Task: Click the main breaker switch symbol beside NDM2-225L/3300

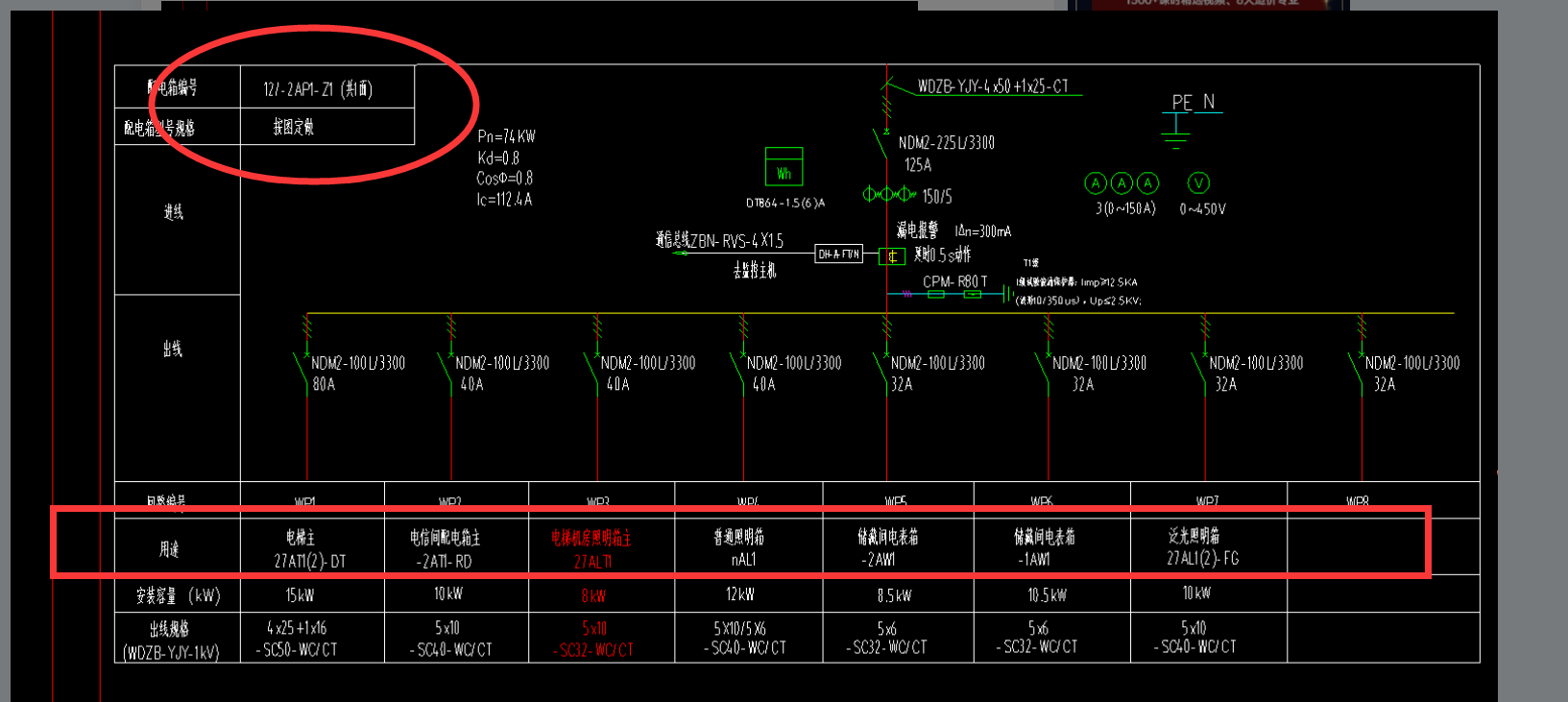Action: click(x=881, y=144)
